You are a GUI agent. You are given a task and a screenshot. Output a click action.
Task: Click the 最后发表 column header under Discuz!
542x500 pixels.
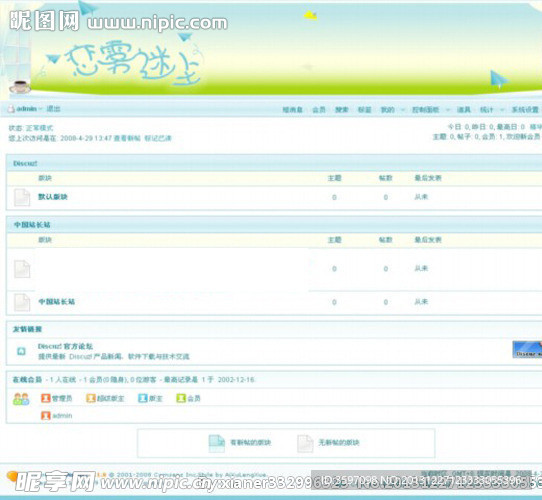(428, 178)
